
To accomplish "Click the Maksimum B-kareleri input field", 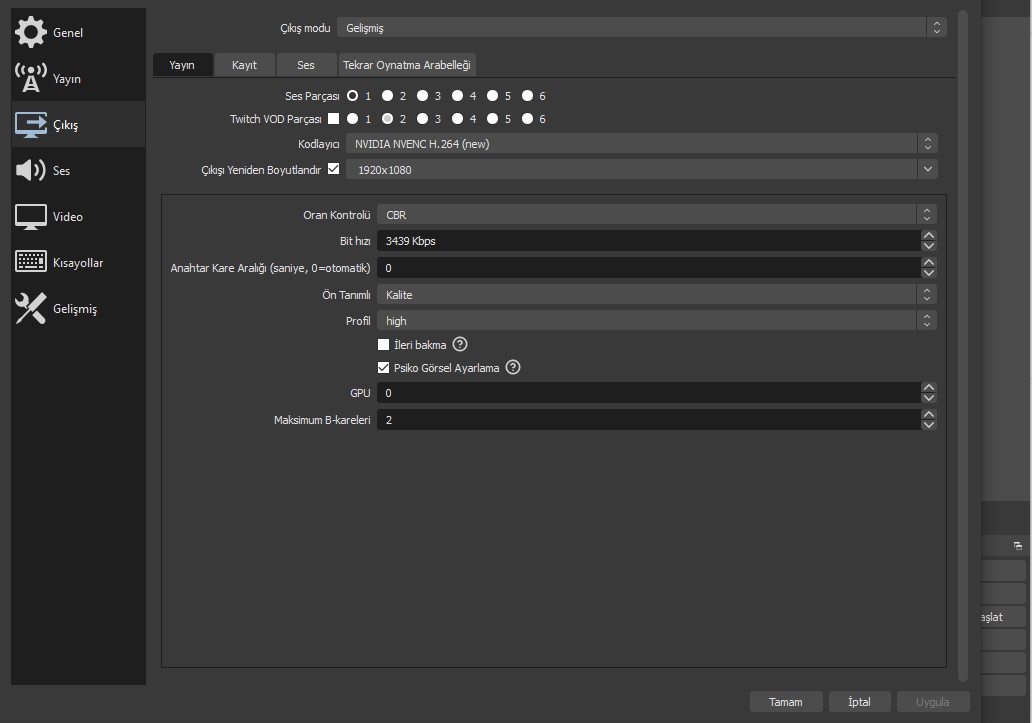I will 649,420.
